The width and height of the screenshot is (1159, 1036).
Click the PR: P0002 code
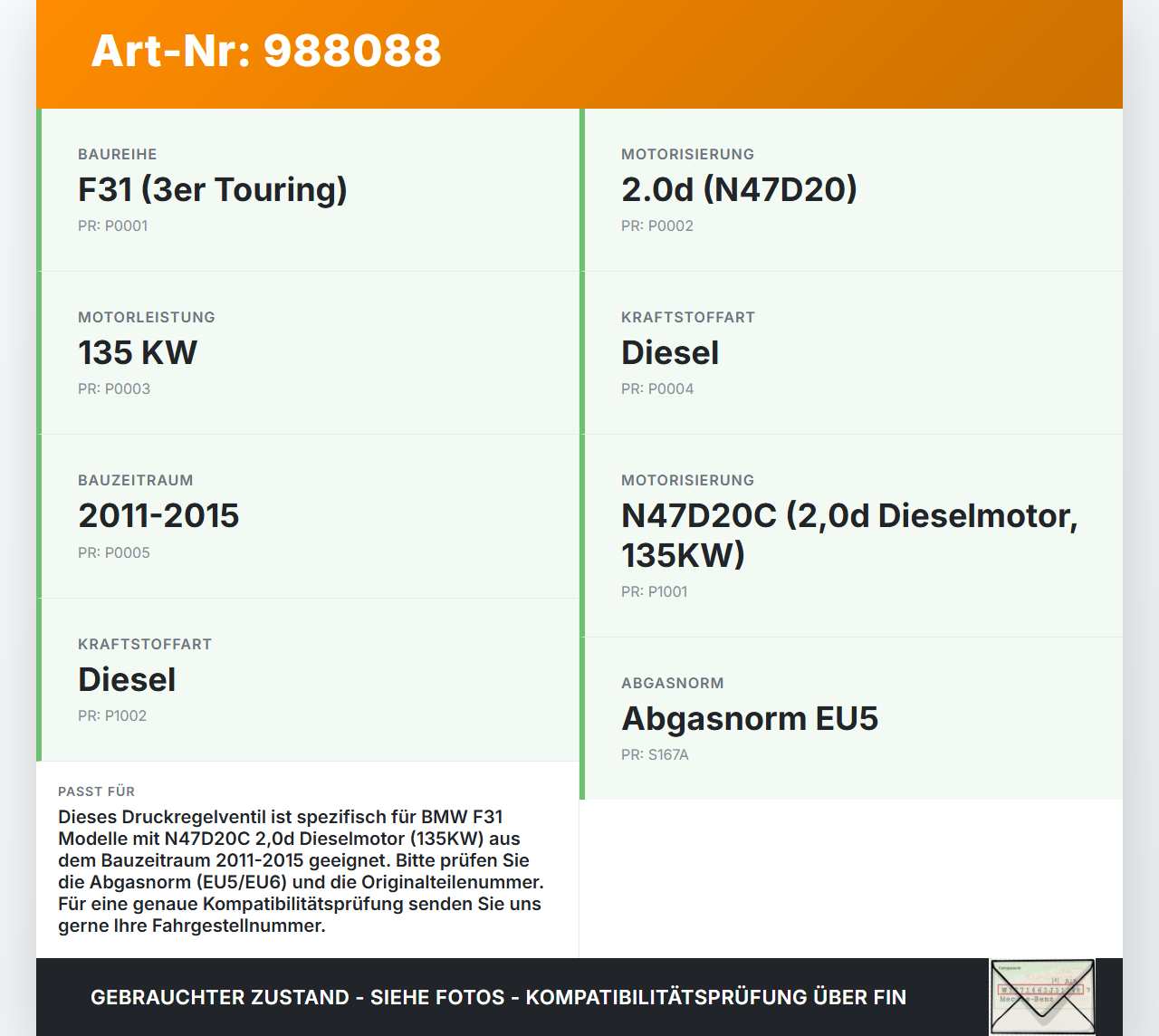click(x=656, y=226)
